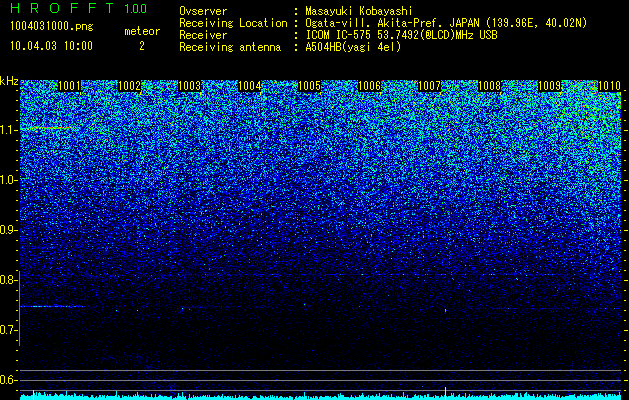Click the date stamp 10.04.03 10:00
Image resolution: width=629 pixels, height=400 pixels.
[51, 46]
